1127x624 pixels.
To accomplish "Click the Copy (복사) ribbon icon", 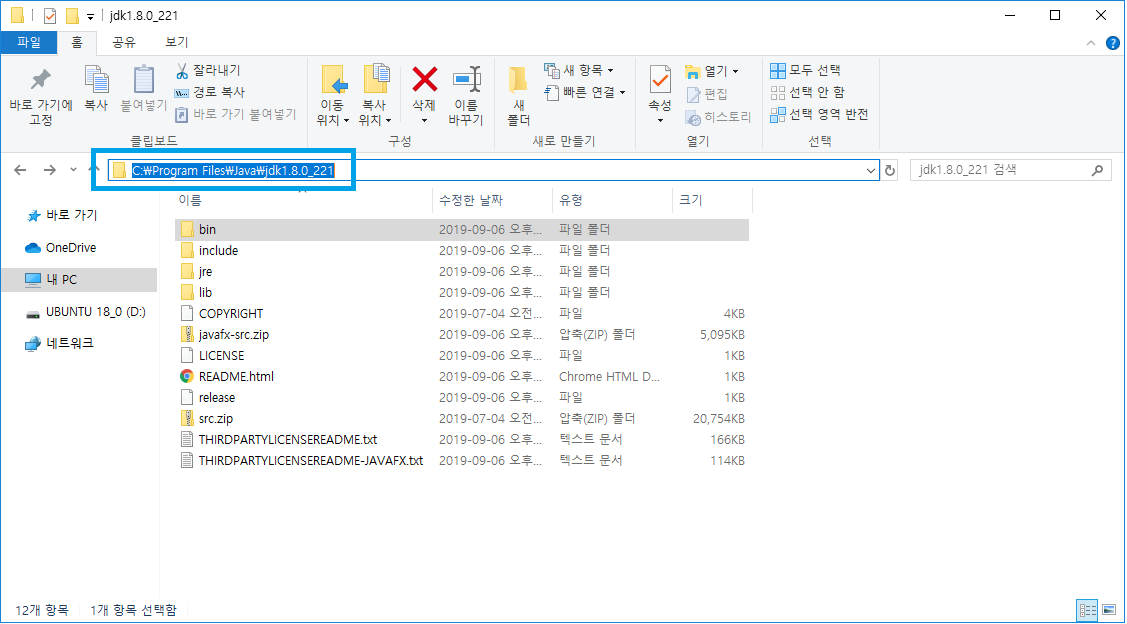I will (96, 81).
